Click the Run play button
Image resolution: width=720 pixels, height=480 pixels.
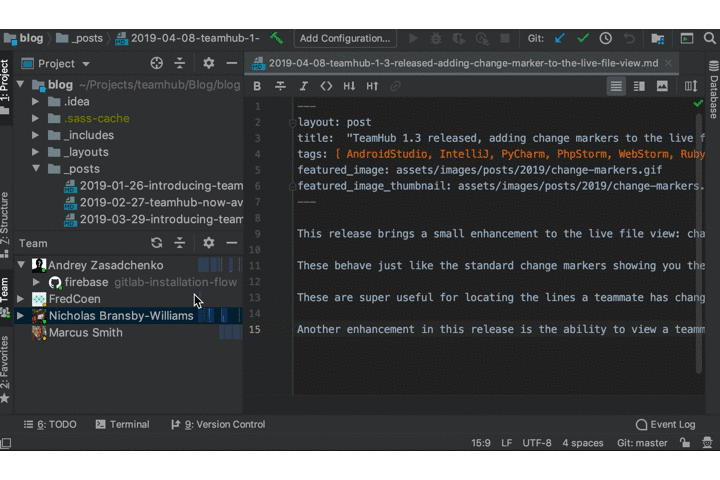coord(413,38)
